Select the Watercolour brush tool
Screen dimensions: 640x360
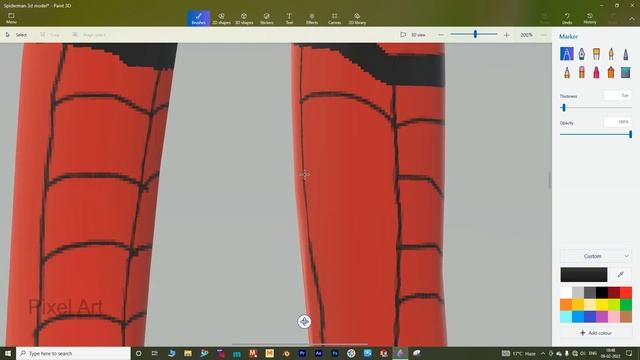611,54
